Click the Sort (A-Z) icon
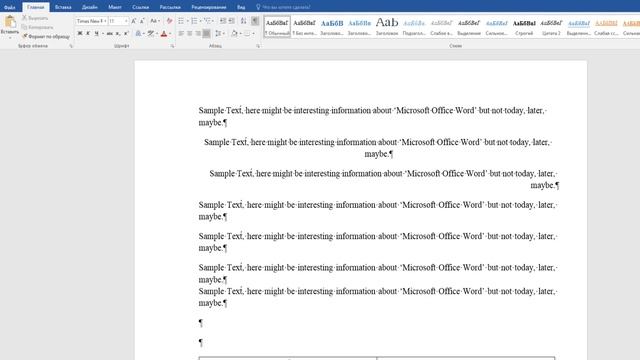This screenshot has height=360, width=640. pyautogui.click(x=243, y=21)
